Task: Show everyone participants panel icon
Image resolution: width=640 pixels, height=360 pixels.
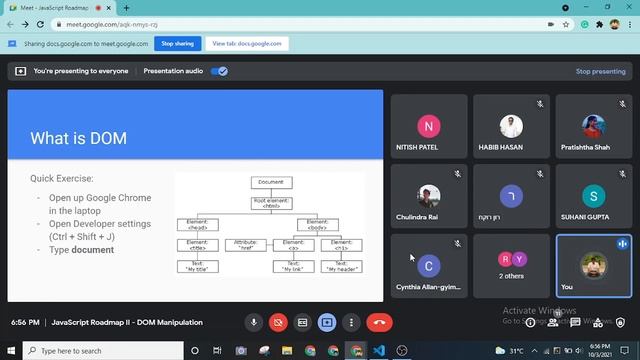Action: (x=553, y=323)
